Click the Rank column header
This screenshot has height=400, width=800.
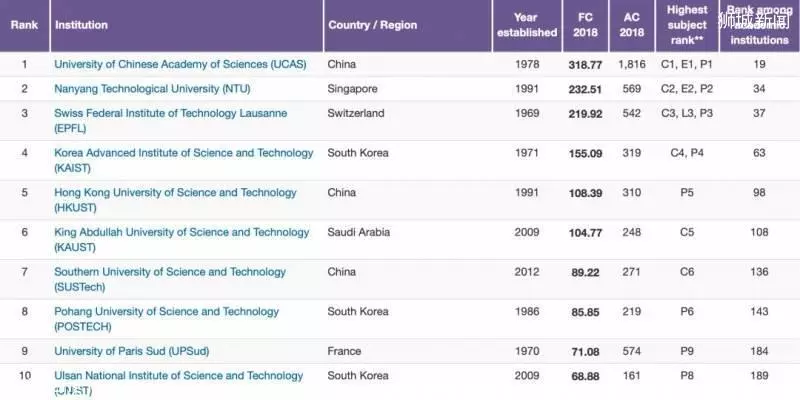tap(24, 25)
